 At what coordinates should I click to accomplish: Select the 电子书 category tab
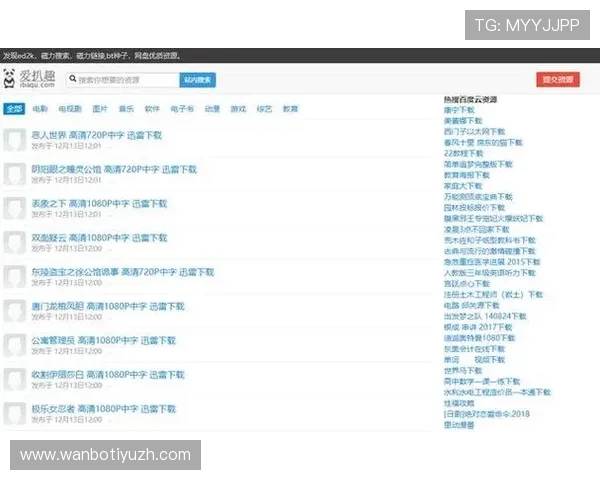pos(182,109)
